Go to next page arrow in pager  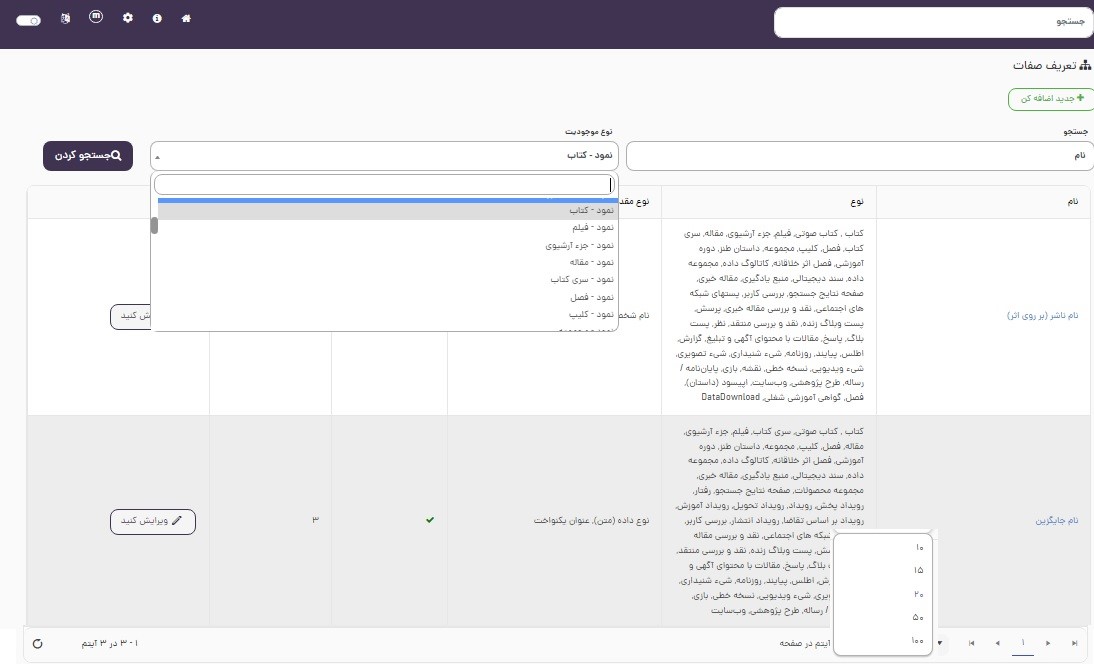[x=1048, y=643]
